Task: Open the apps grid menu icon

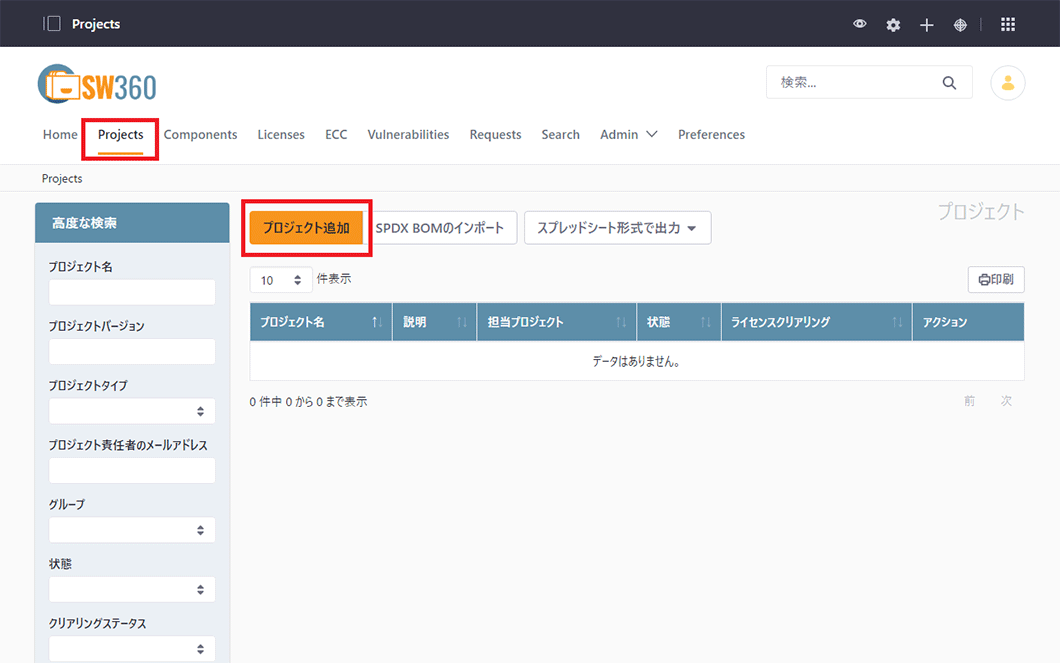Action: click(x=1008, y=24)
